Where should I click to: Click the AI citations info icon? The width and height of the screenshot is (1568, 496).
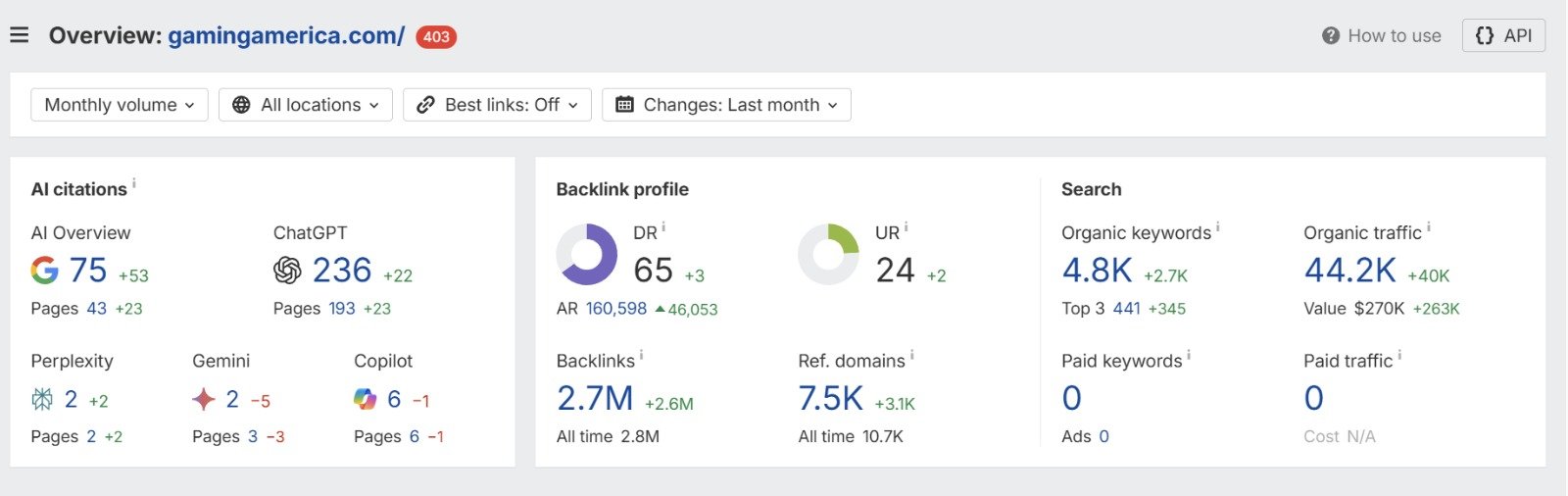click(x=134, y=183)
